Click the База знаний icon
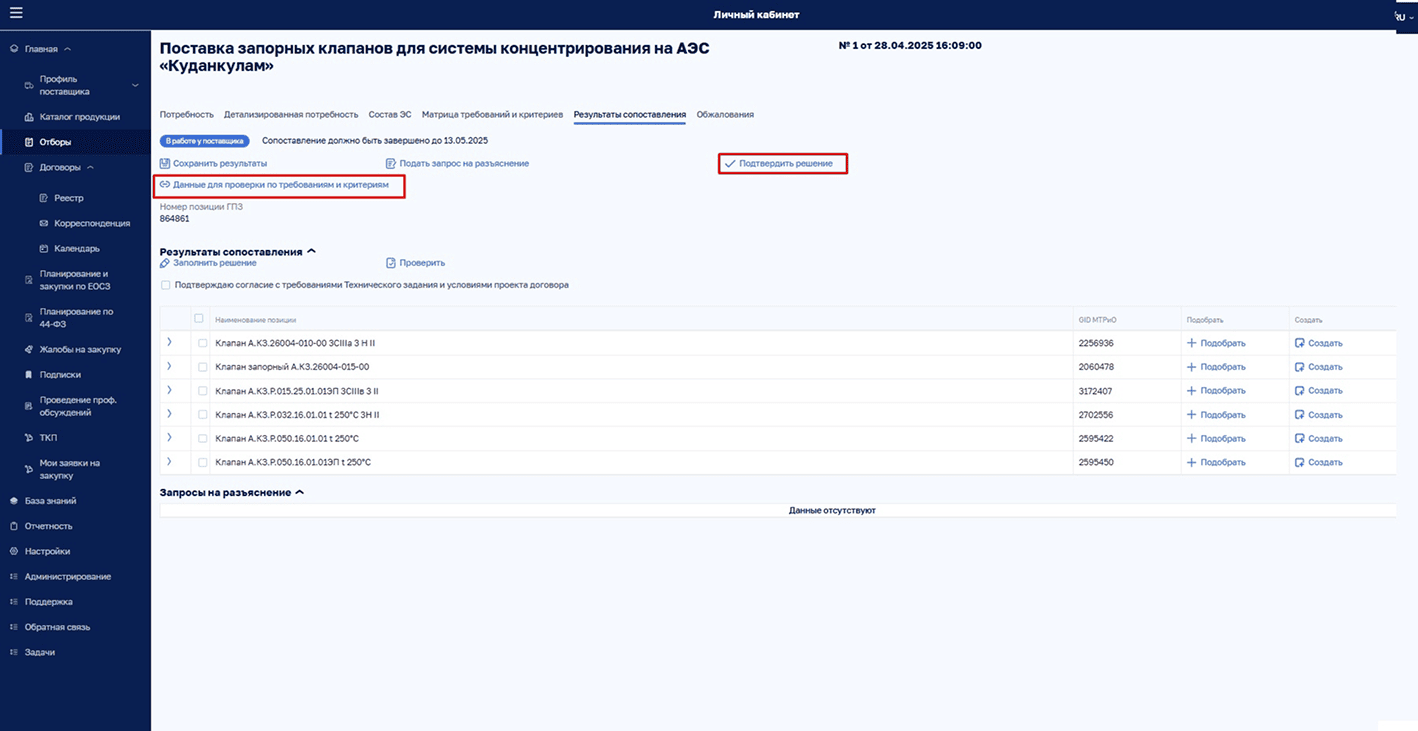The image size is (1418, 731). [x=14, y=501]
